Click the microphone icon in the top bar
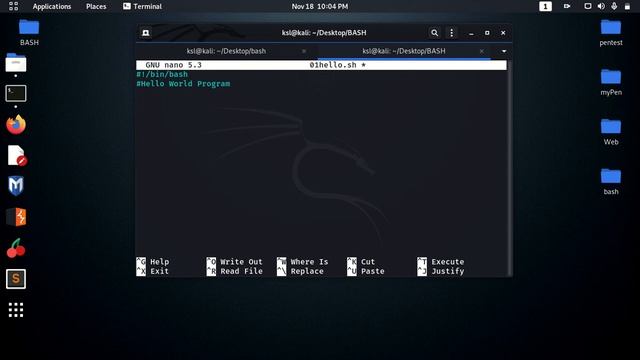Viewport: 640px width, 360px height. point(614,6)
